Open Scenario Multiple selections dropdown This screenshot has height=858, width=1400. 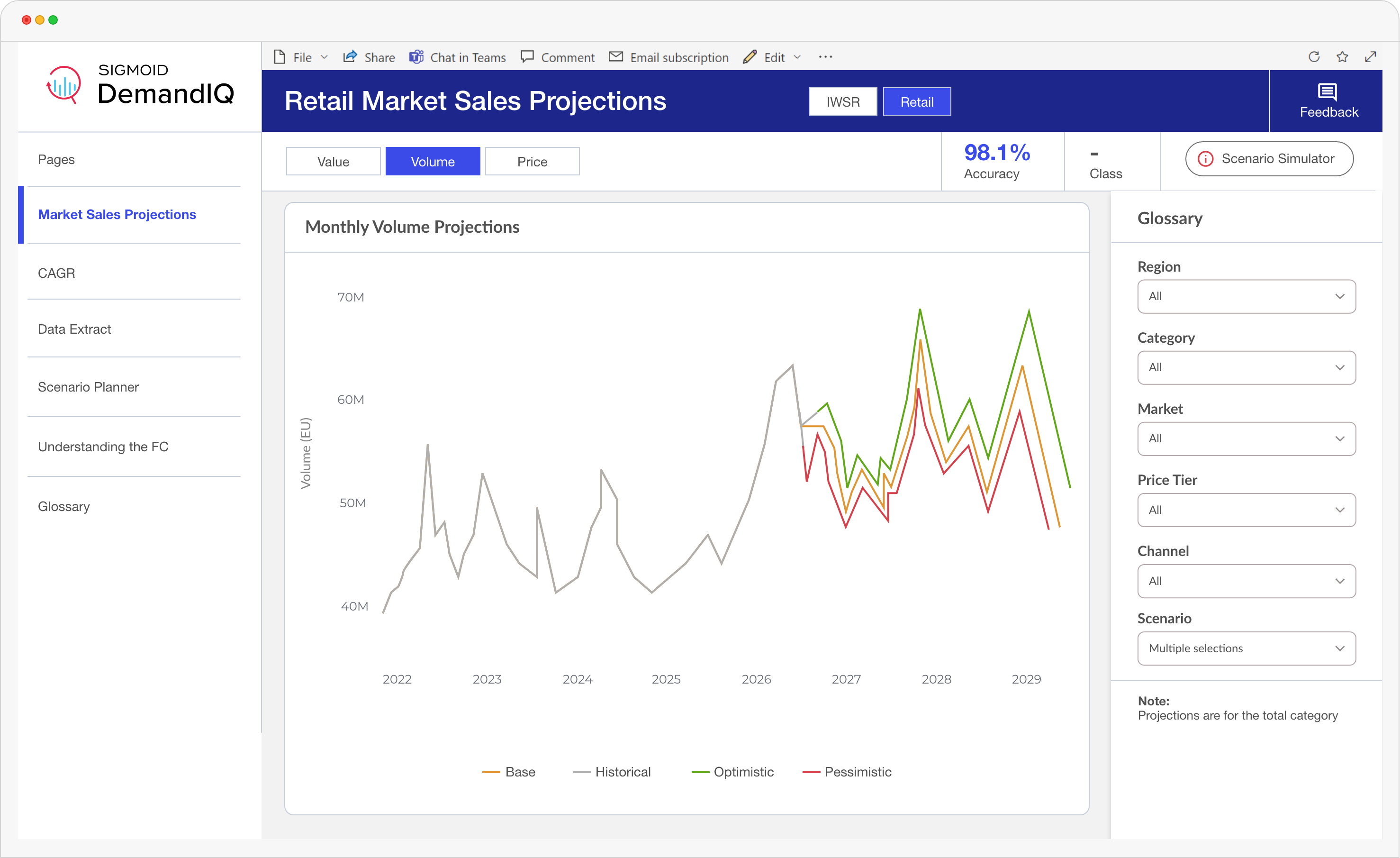click(1246, 648)
